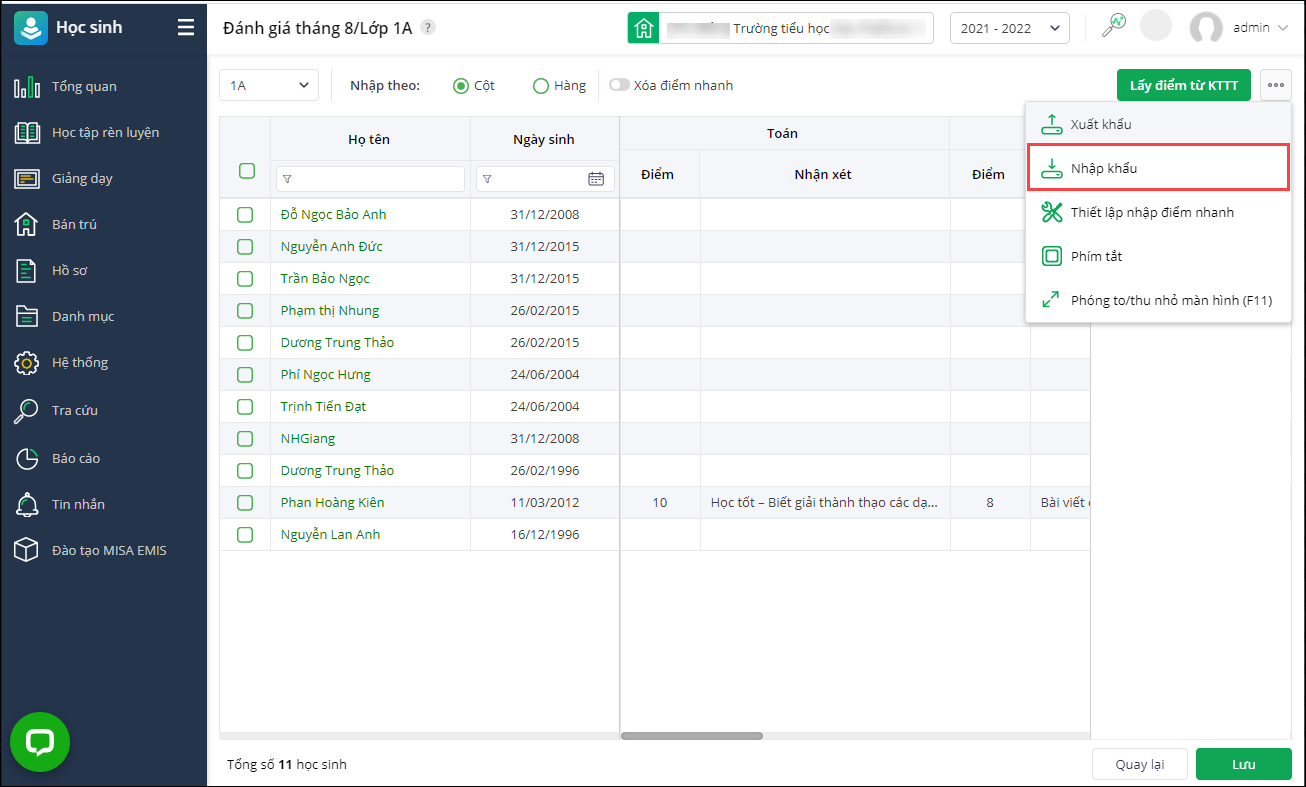1306x787 pixels.
Task: Check the box for Trần Bảo Ngọc
Action: (245, 279)
